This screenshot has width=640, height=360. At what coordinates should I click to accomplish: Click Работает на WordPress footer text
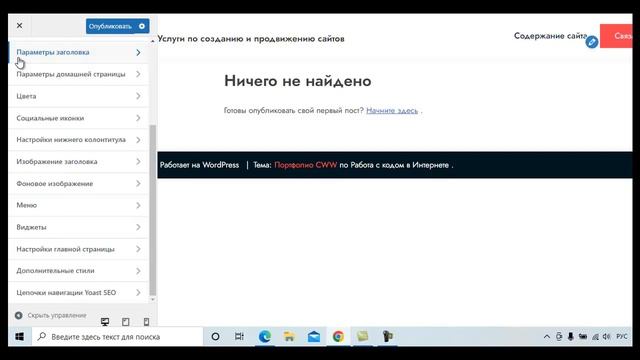pyautogui.click(x=199, y=165)
